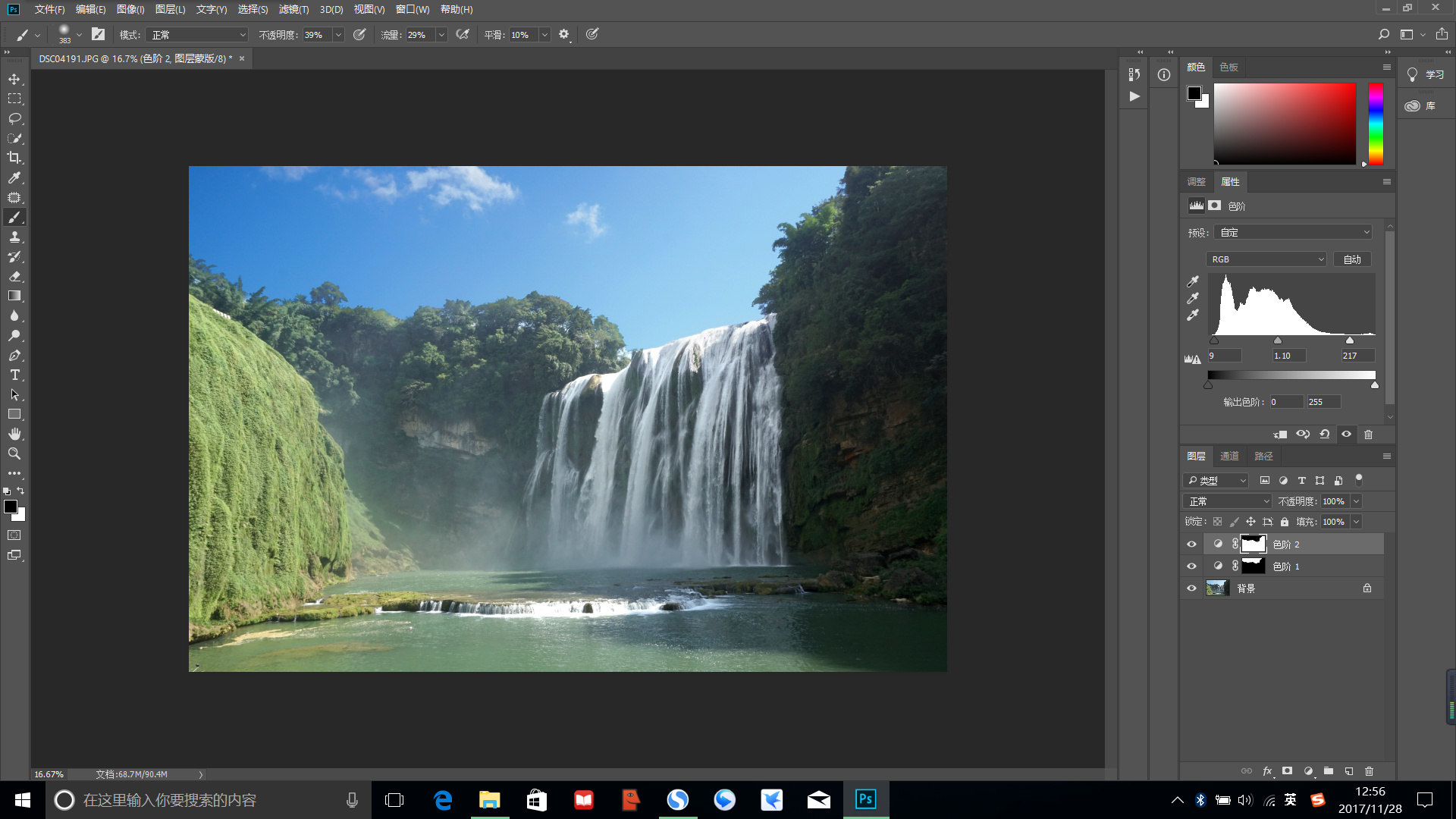Image resolution: width=1456 pixels, height=819 pixels.
Task: Open the RGB channel dropdown
Action: pos(1266,259)
